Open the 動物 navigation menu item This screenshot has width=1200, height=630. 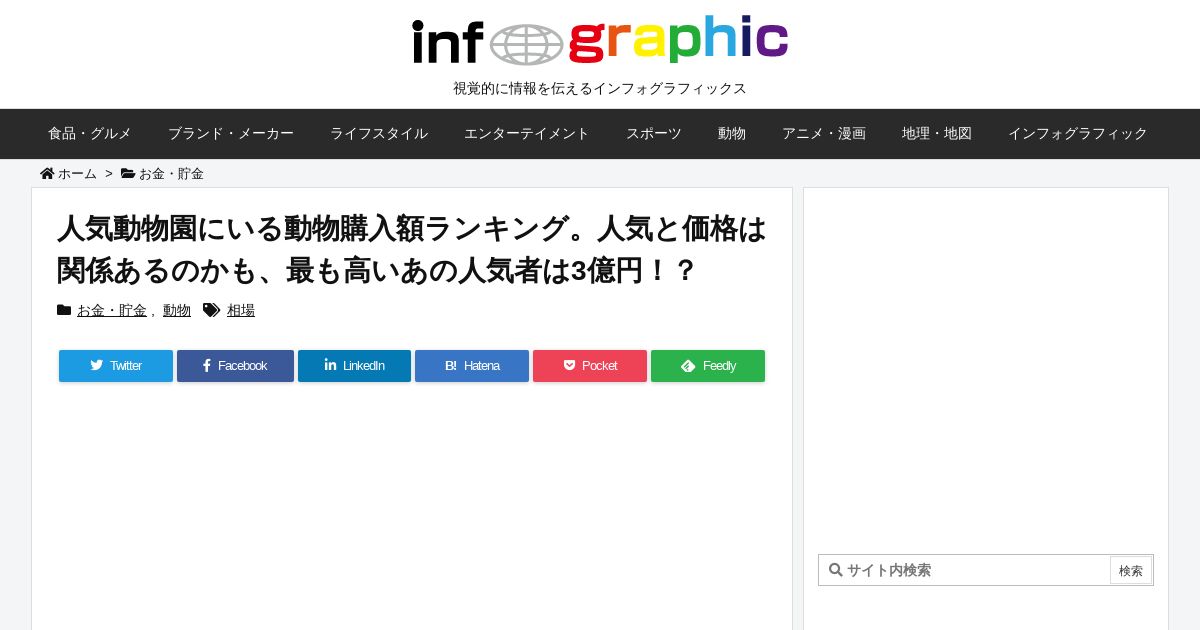(732, 133)
